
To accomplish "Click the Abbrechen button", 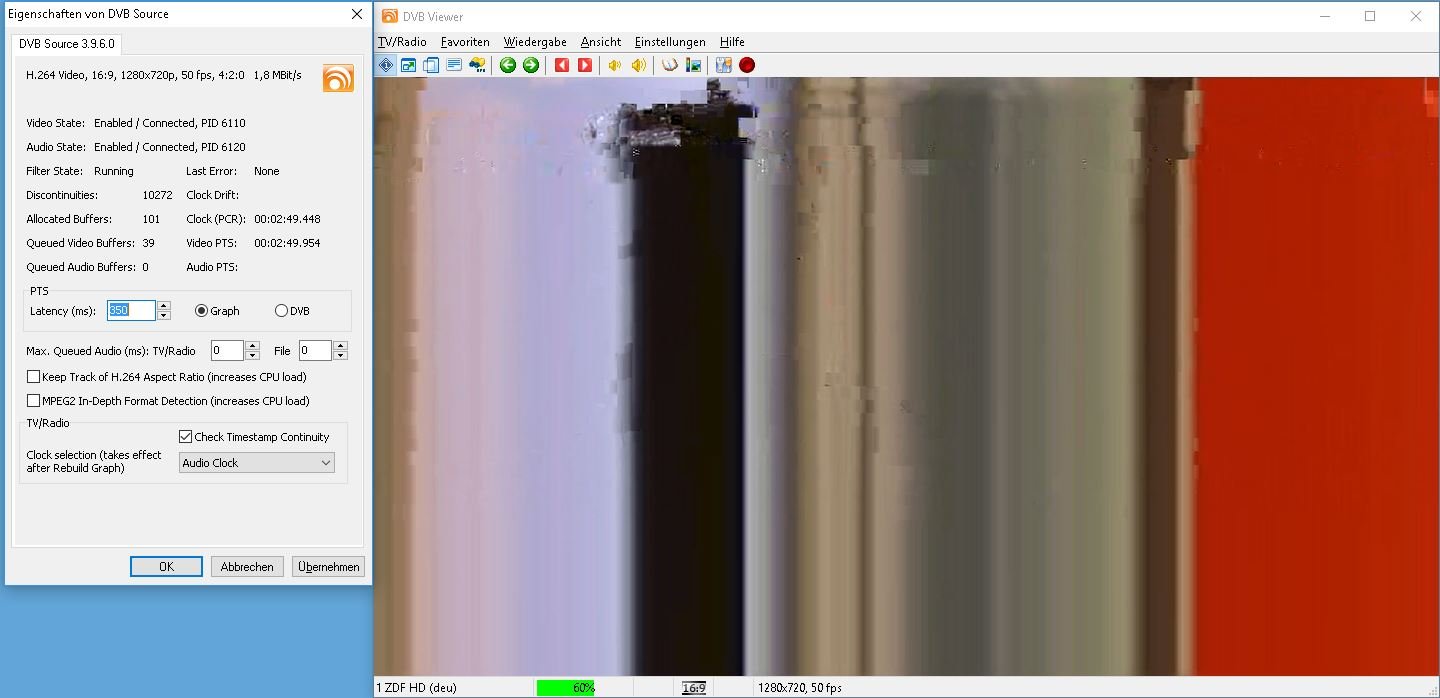I will [x=247, y=567].
